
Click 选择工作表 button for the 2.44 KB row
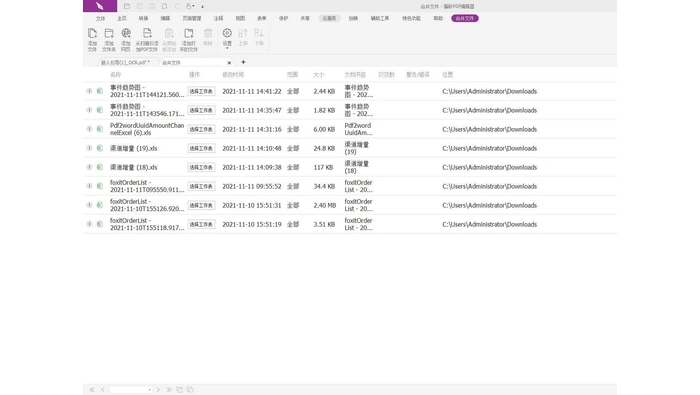click(x=201, y=91)
